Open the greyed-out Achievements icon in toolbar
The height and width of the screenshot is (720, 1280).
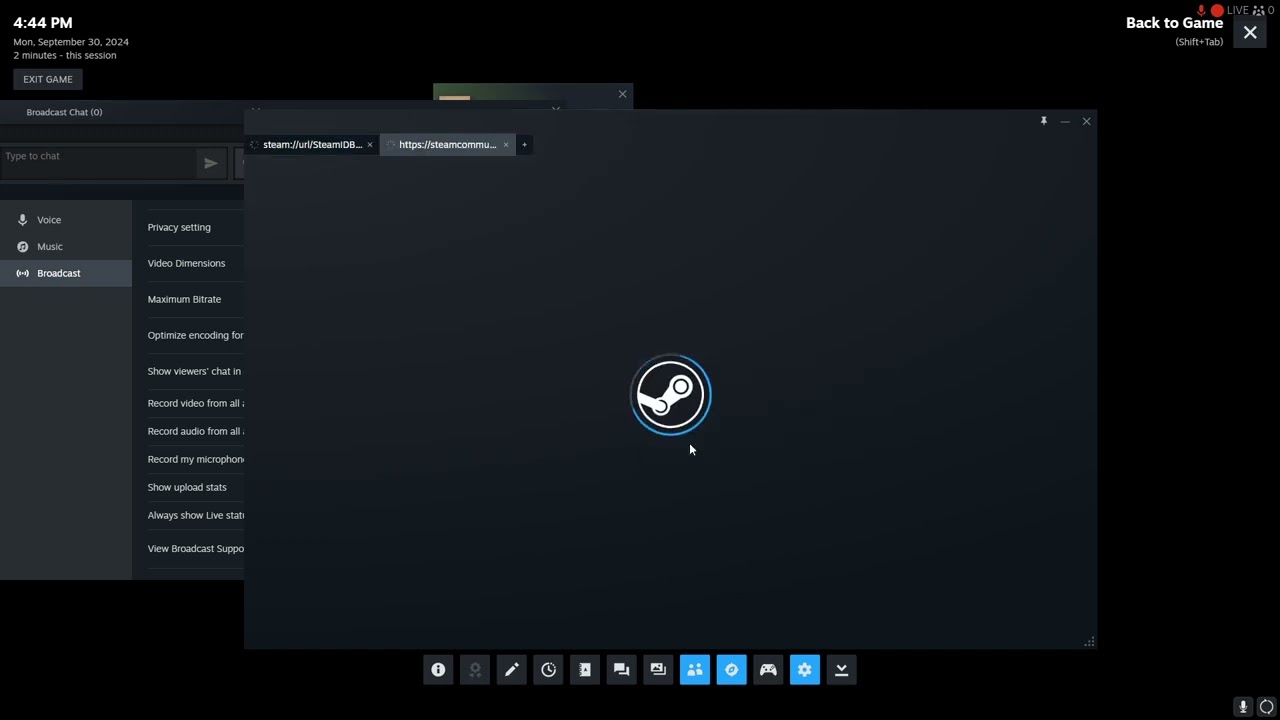(475, 670)
